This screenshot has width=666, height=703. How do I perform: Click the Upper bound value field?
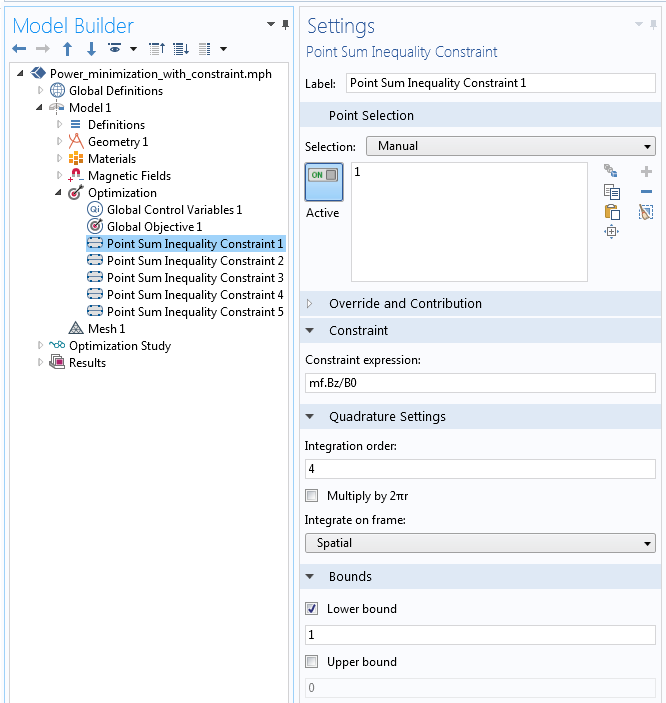coord(480,688)
